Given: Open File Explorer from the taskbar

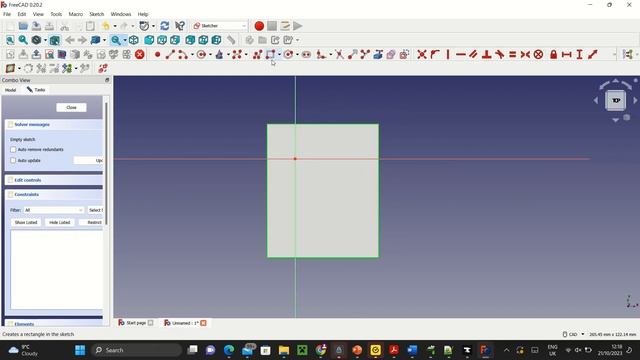Looking at the screenshot, I should (x=284, y=350).
